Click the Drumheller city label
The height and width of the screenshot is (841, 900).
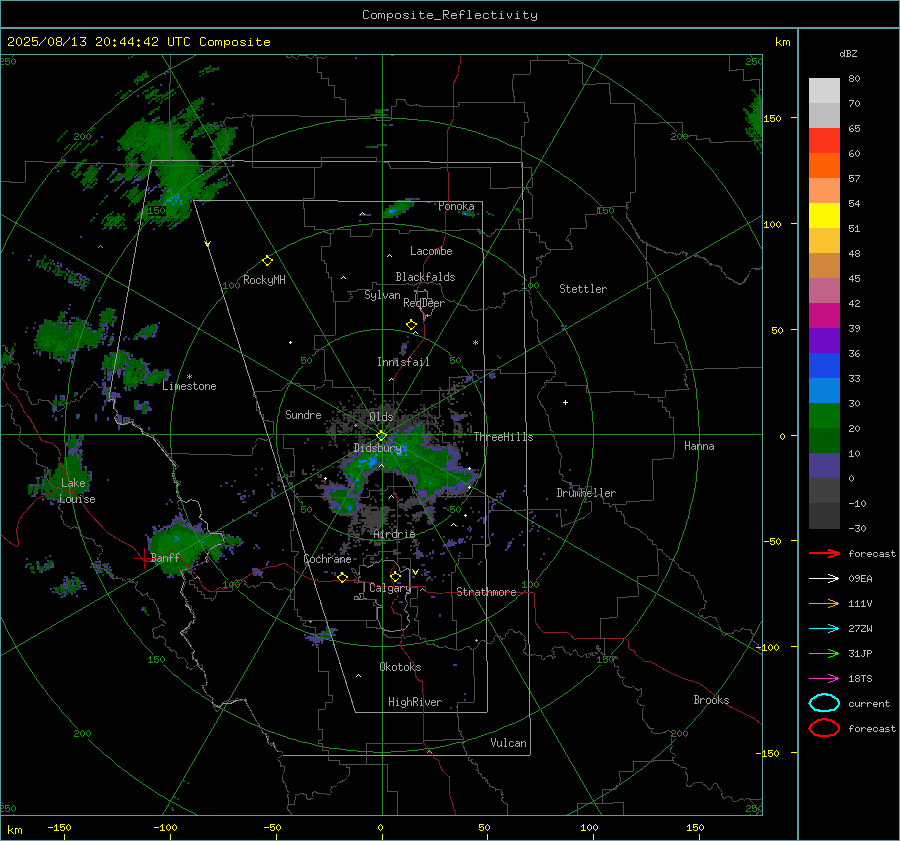click(x=586, y=493)
